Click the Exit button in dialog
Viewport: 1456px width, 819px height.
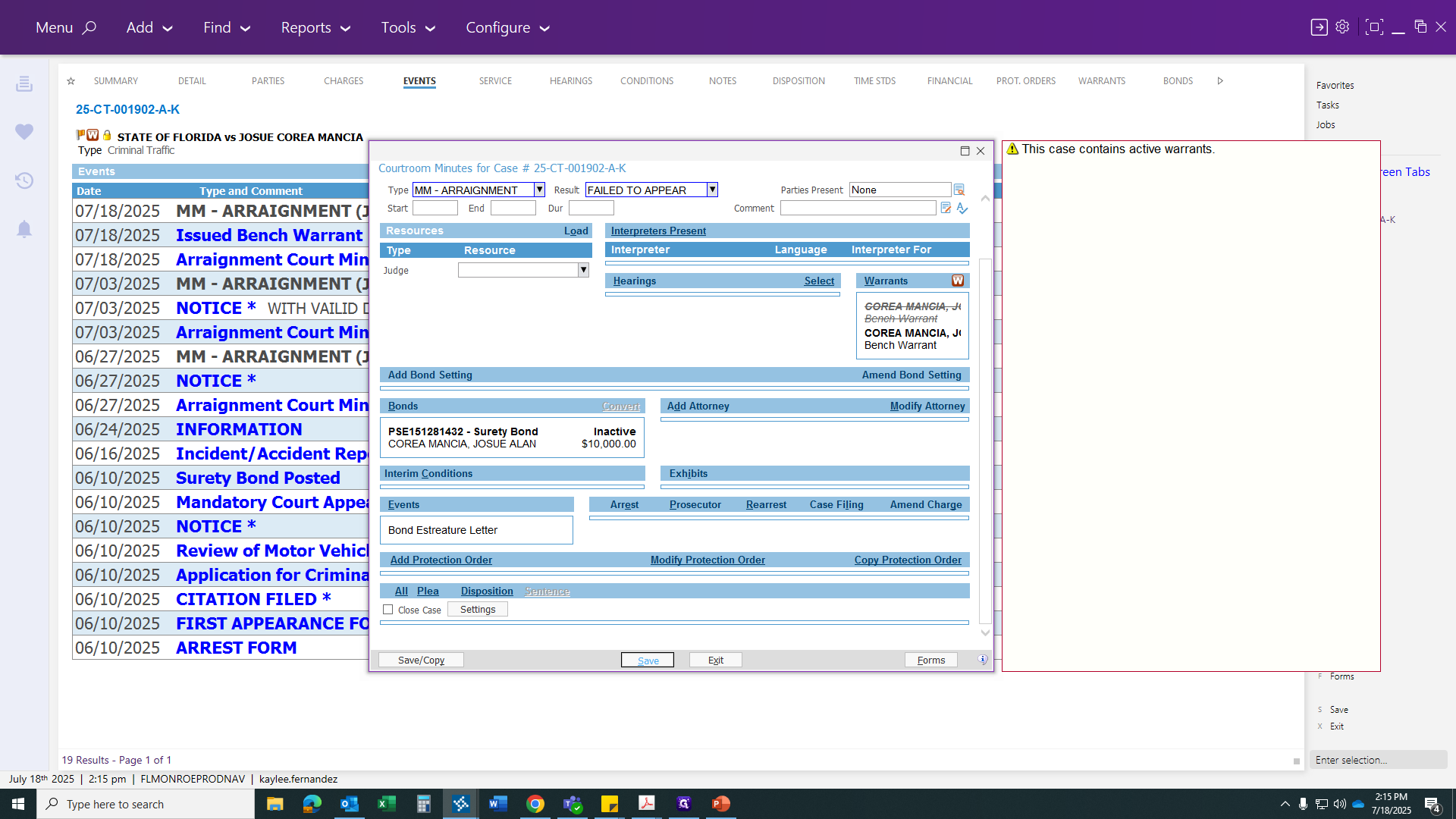715,661
